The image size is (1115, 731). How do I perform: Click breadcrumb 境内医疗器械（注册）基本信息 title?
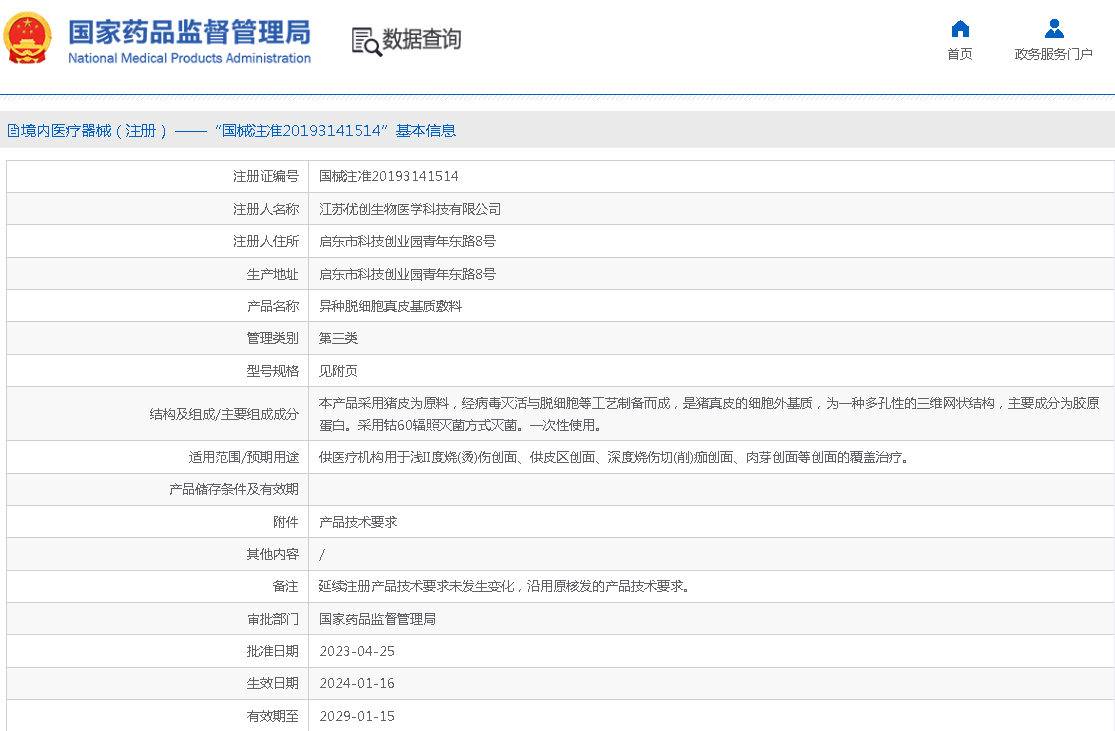tap(238, 131)
